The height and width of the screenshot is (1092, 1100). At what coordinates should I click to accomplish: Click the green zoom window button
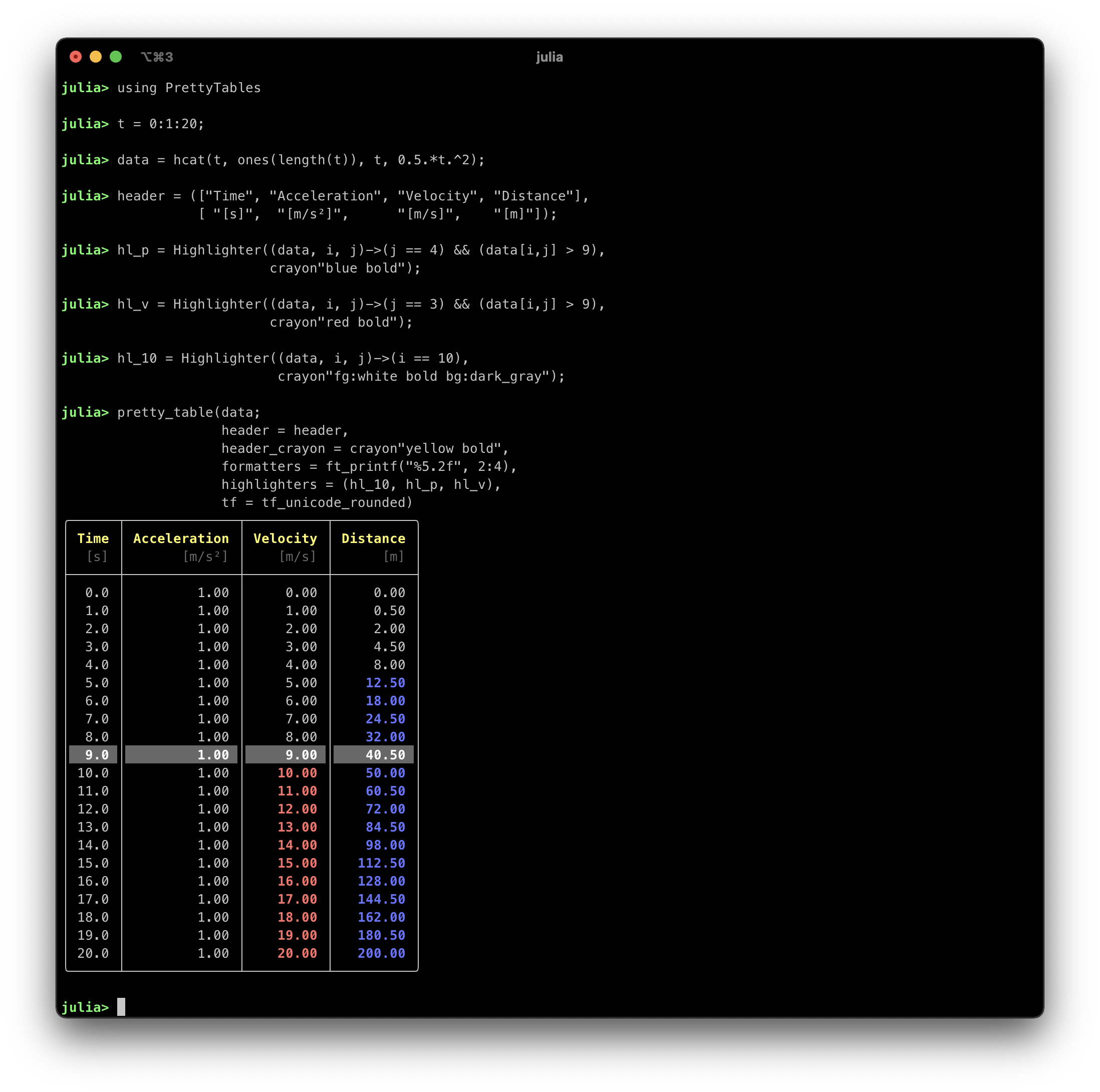click(116, 57)
